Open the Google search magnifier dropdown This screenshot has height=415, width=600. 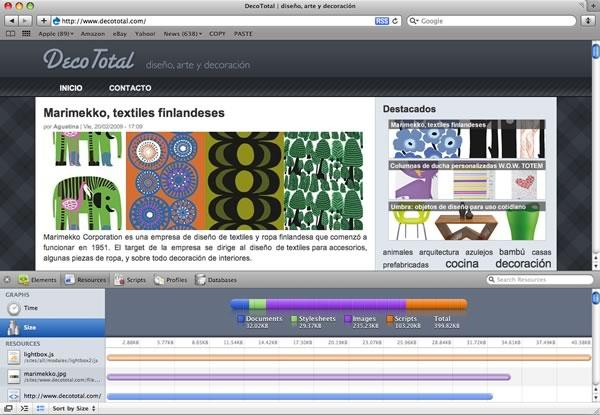point(413,21)
